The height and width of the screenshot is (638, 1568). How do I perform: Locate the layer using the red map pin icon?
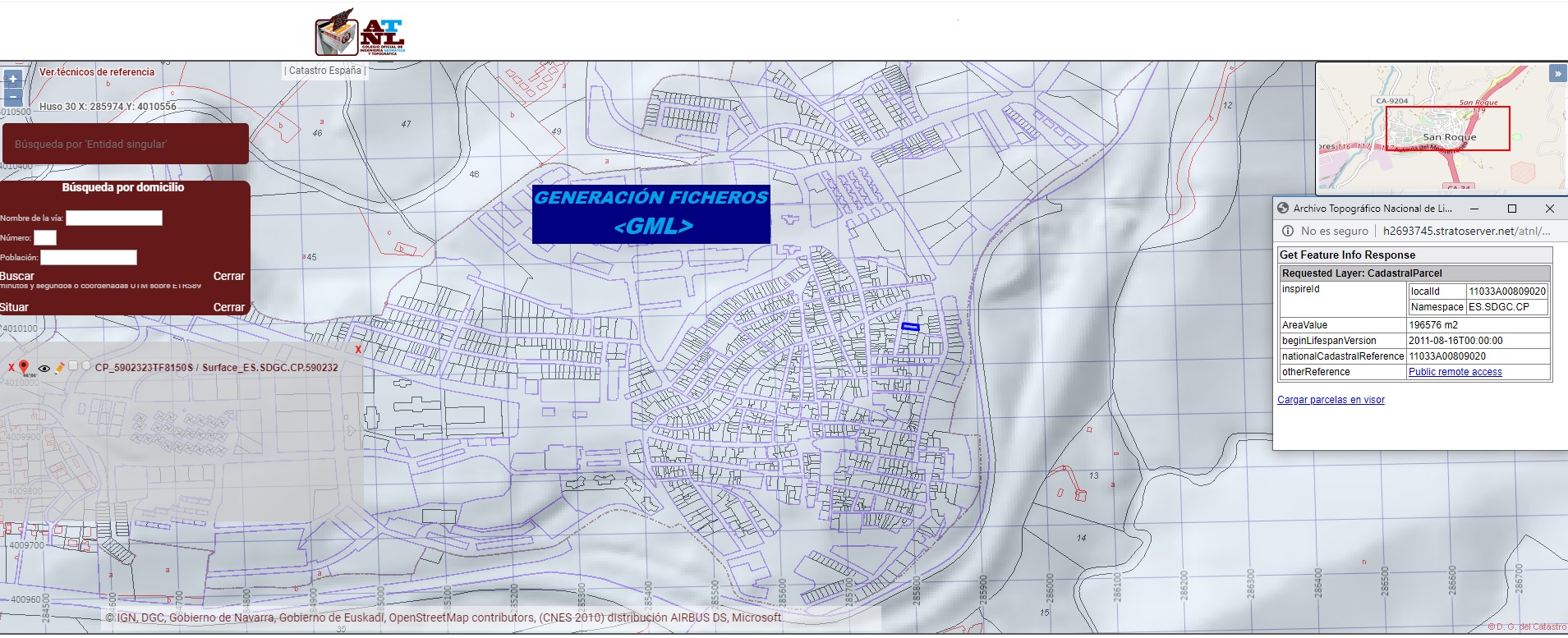click(23, 367)
